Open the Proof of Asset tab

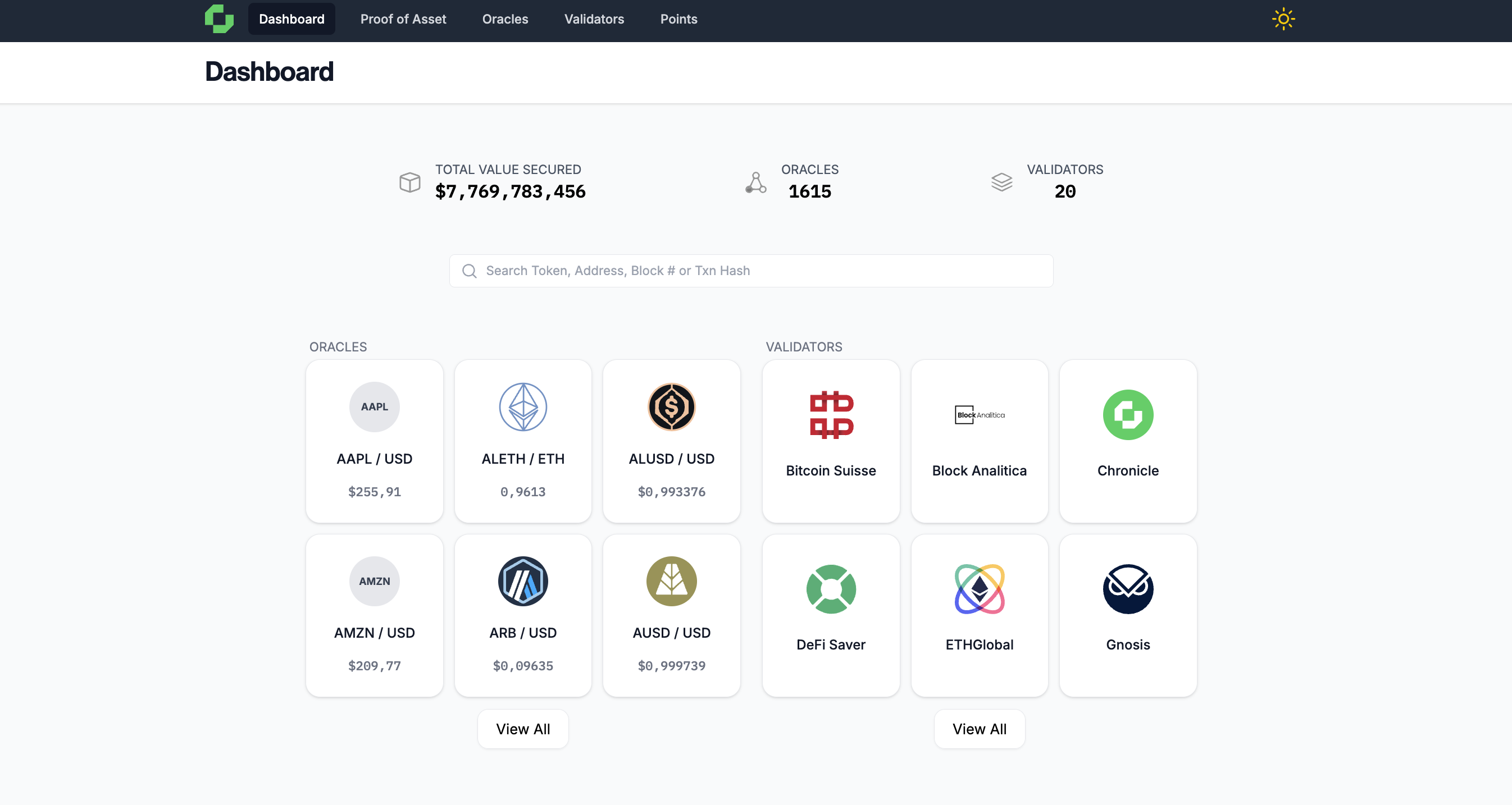coord(403,19)
